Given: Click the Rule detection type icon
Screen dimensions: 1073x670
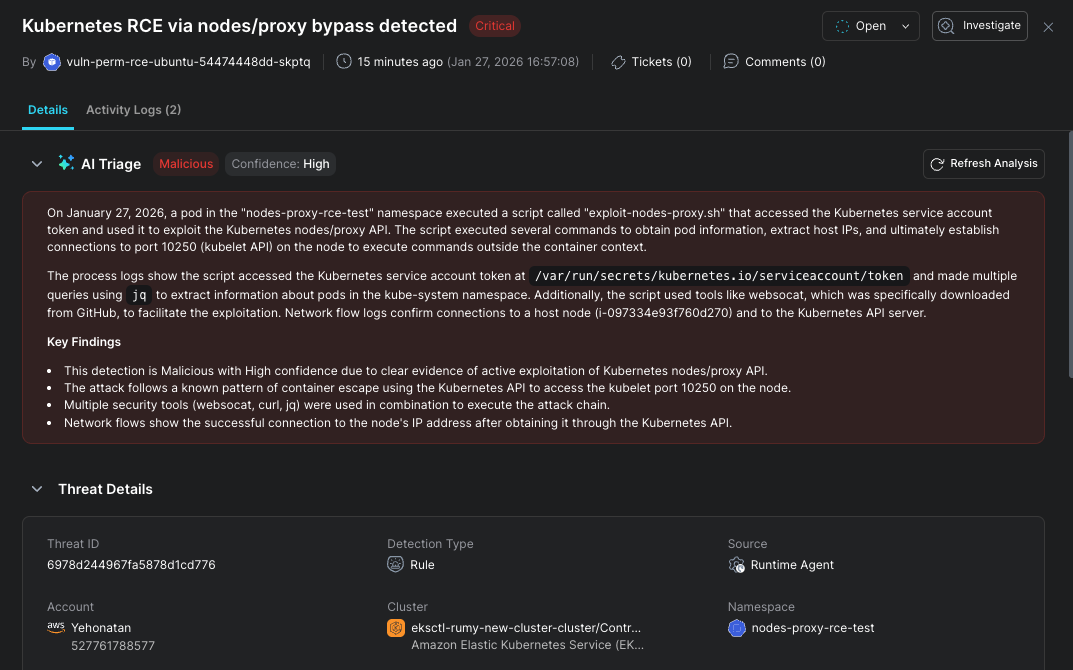Looking at the screenshot, I should (396, 564).
